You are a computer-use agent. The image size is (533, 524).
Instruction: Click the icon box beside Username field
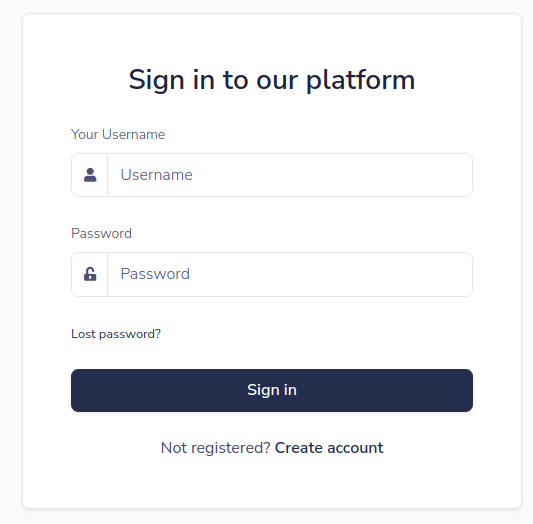(90, 175)
